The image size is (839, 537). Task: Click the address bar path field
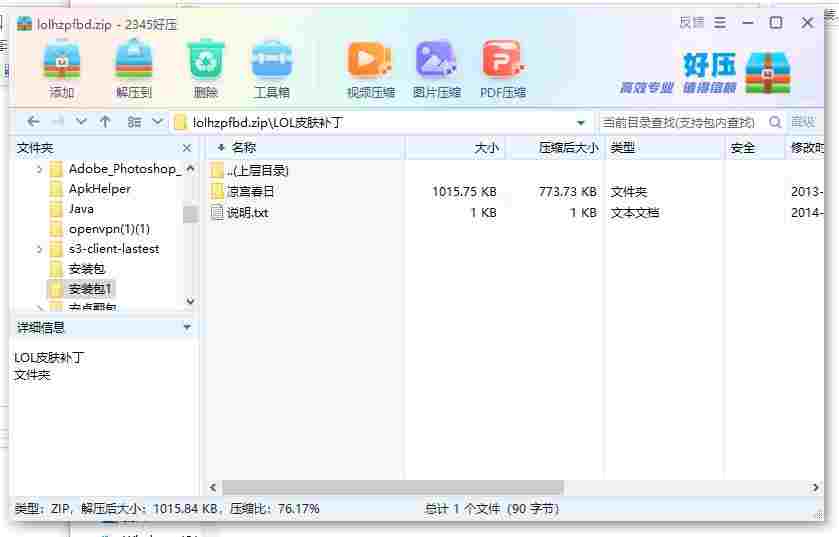click(x=383, y=122)
